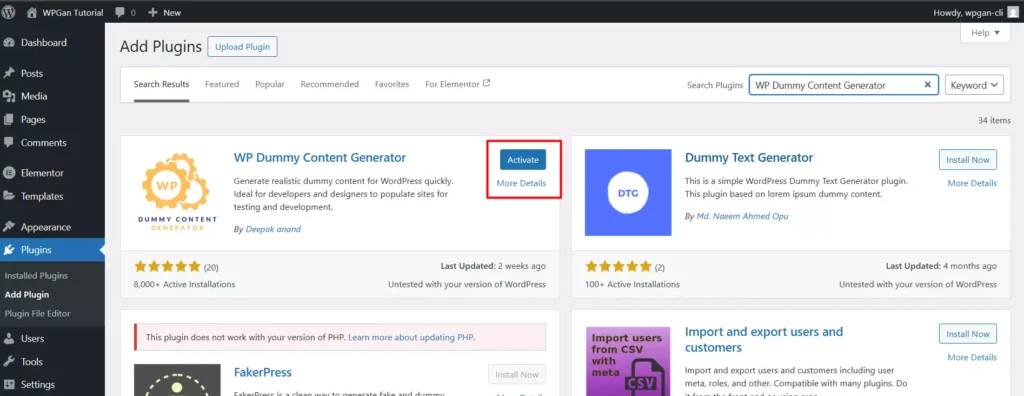1024x396 pixels.
Task: Open the comments bubble icon in admin bar
Action: tap(120, 12)
